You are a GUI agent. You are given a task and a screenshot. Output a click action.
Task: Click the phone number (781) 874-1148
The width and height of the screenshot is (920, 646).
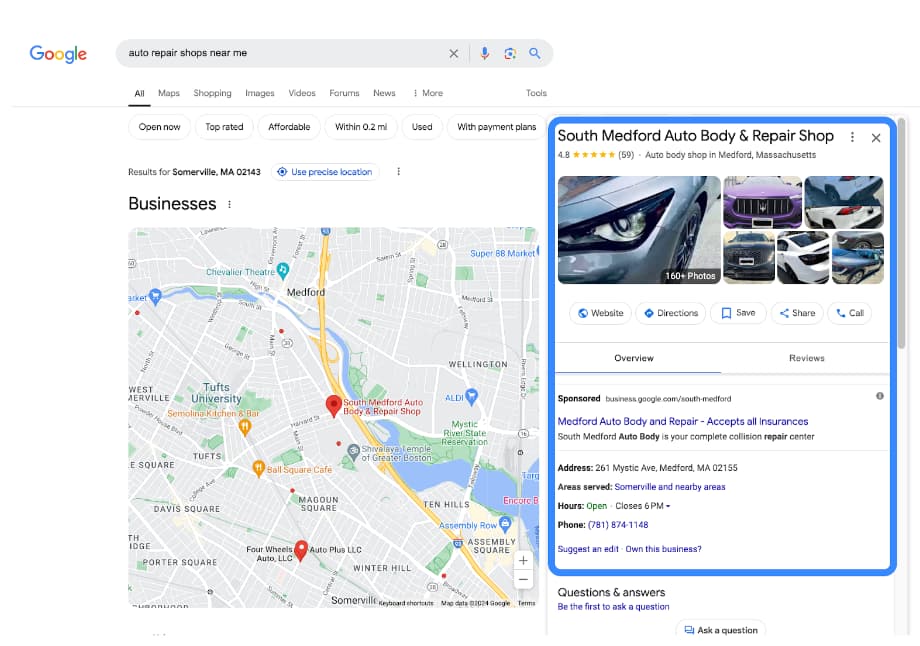[618, 525]
